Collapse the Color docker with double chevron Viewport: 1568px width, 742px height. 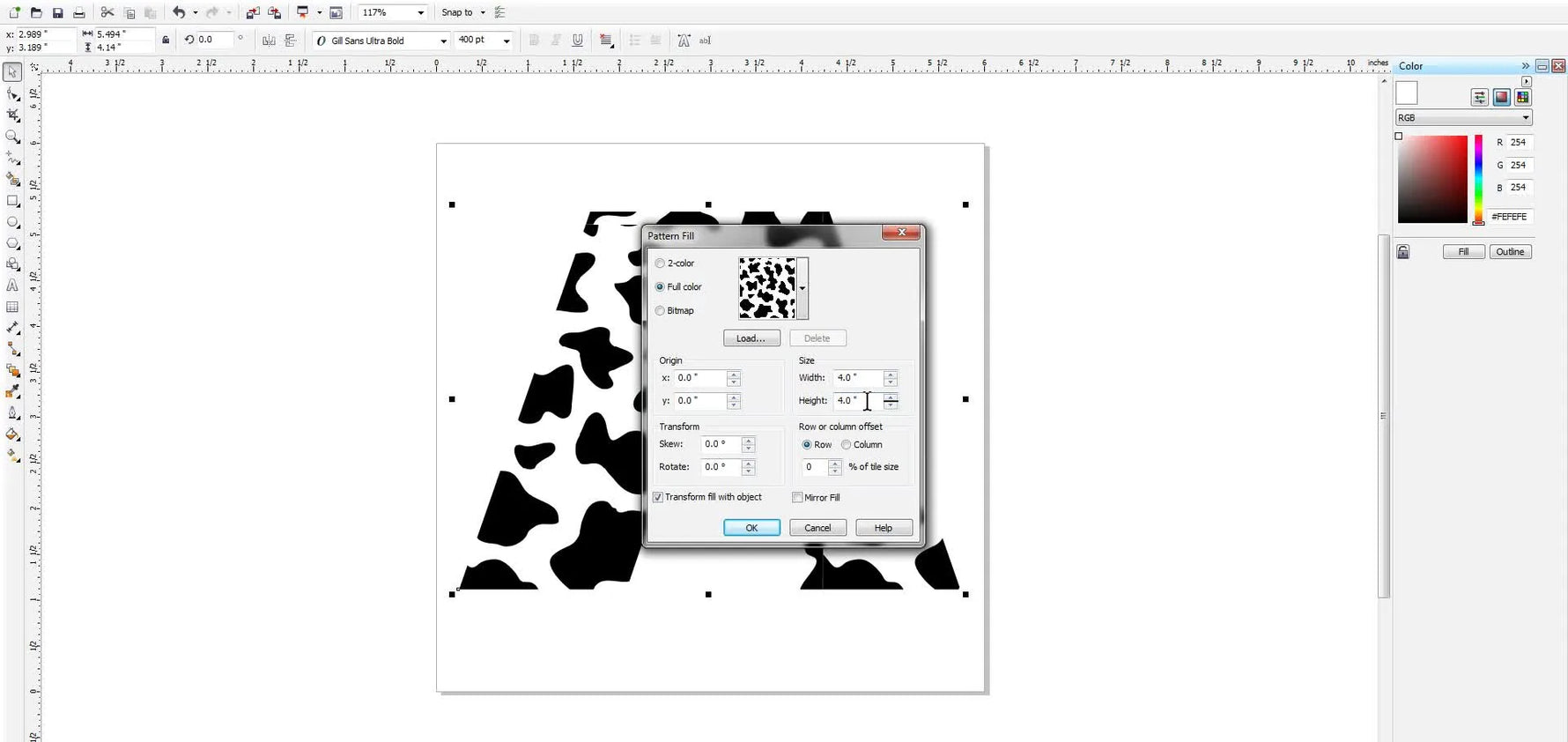[1526, 66]
